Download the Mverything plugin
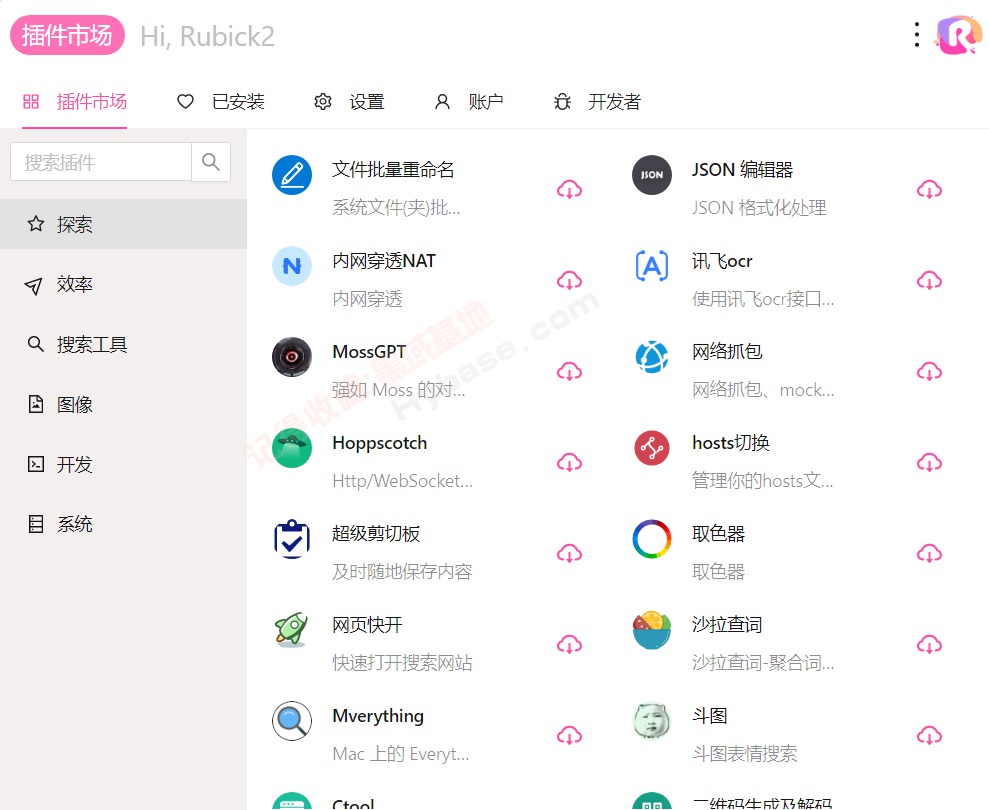989x810 pixels. [569, 735]
